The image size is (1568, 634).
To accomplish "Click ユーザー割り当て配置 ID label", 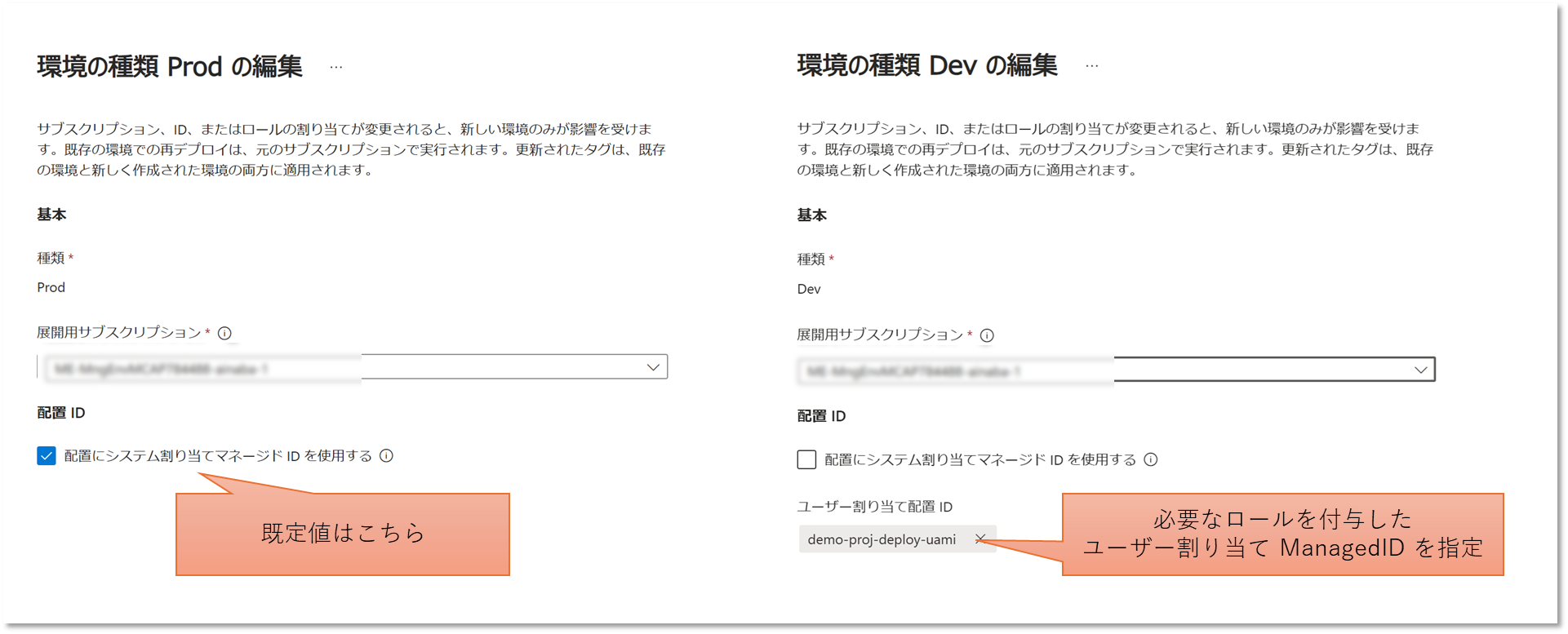I will (x=875, y=507).
